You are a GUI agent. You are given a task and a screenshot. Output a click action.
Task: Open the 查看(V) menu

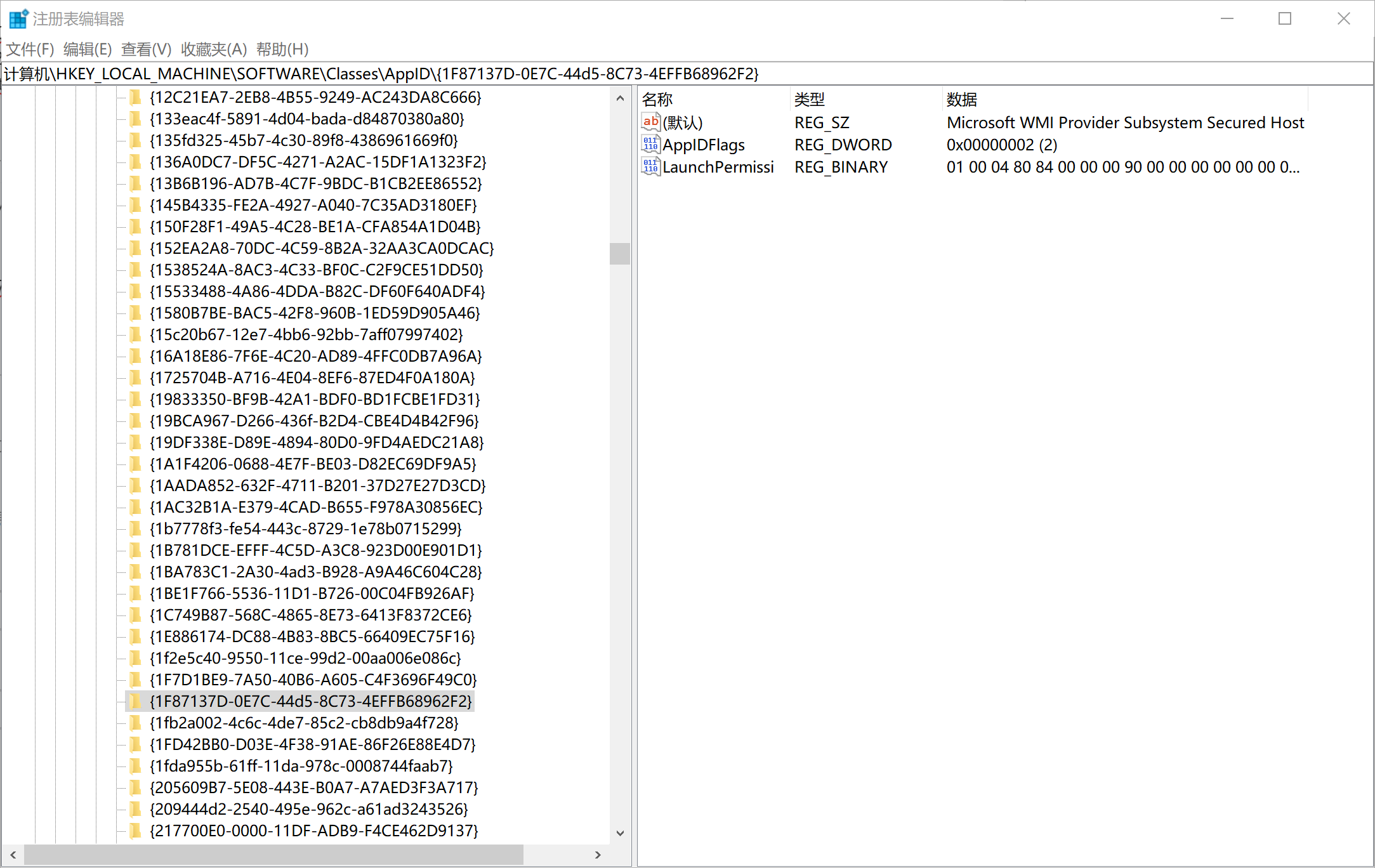(x=146, y=49)
